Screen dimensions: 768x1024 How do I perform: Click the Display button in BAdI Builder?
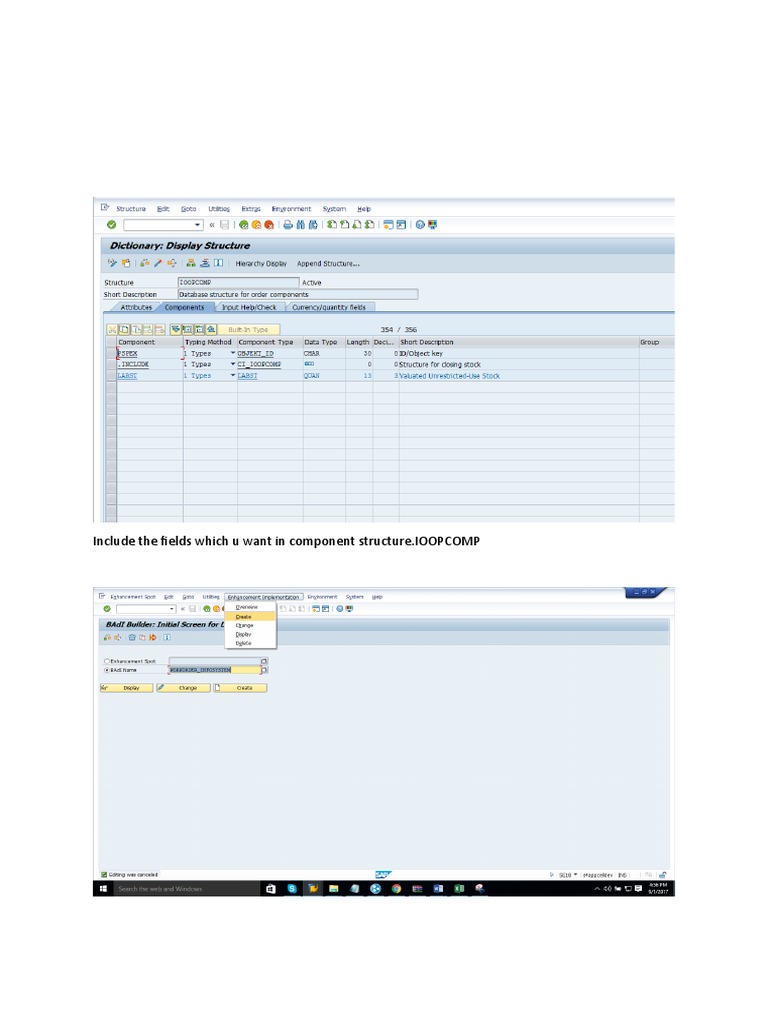pyautogui.click(x=127, y=688)
